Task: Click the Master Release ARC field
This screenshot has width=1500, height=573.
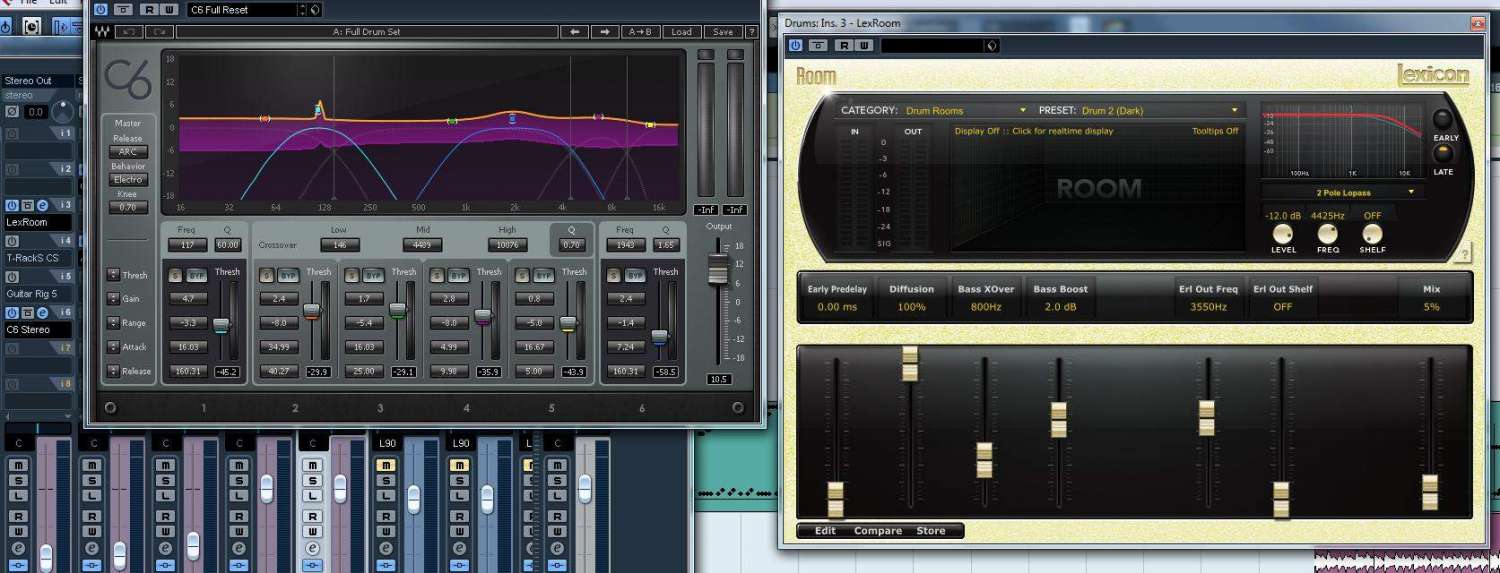Action: 128,152
